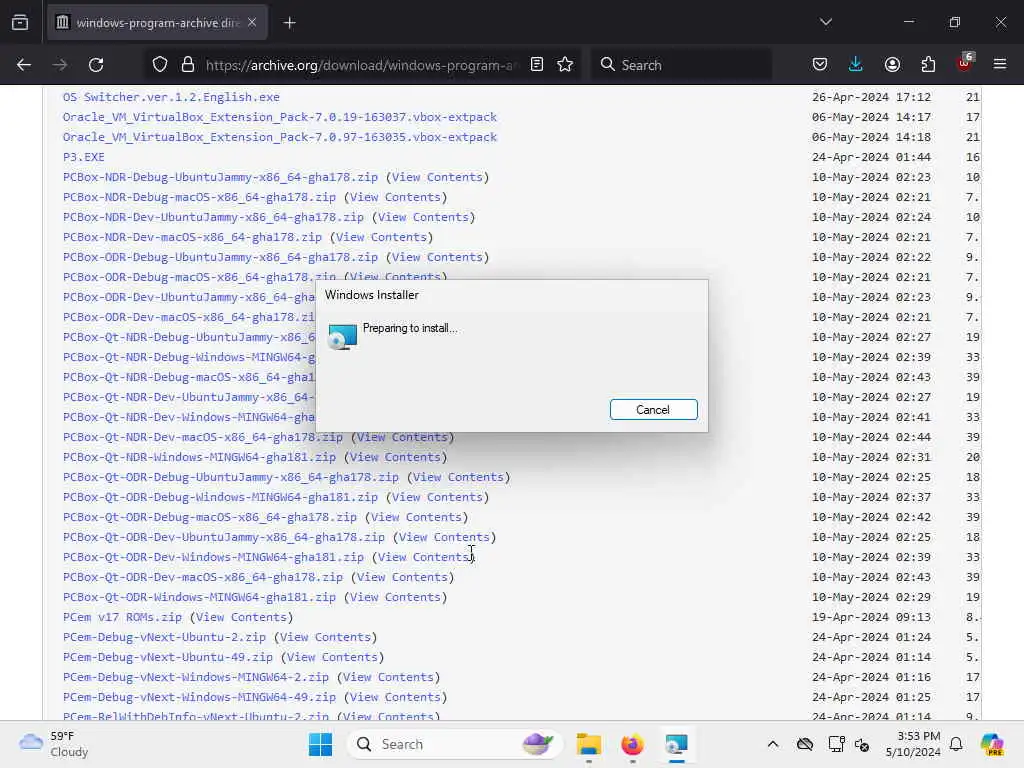Open the notifications bell icon

click(956, 744)
